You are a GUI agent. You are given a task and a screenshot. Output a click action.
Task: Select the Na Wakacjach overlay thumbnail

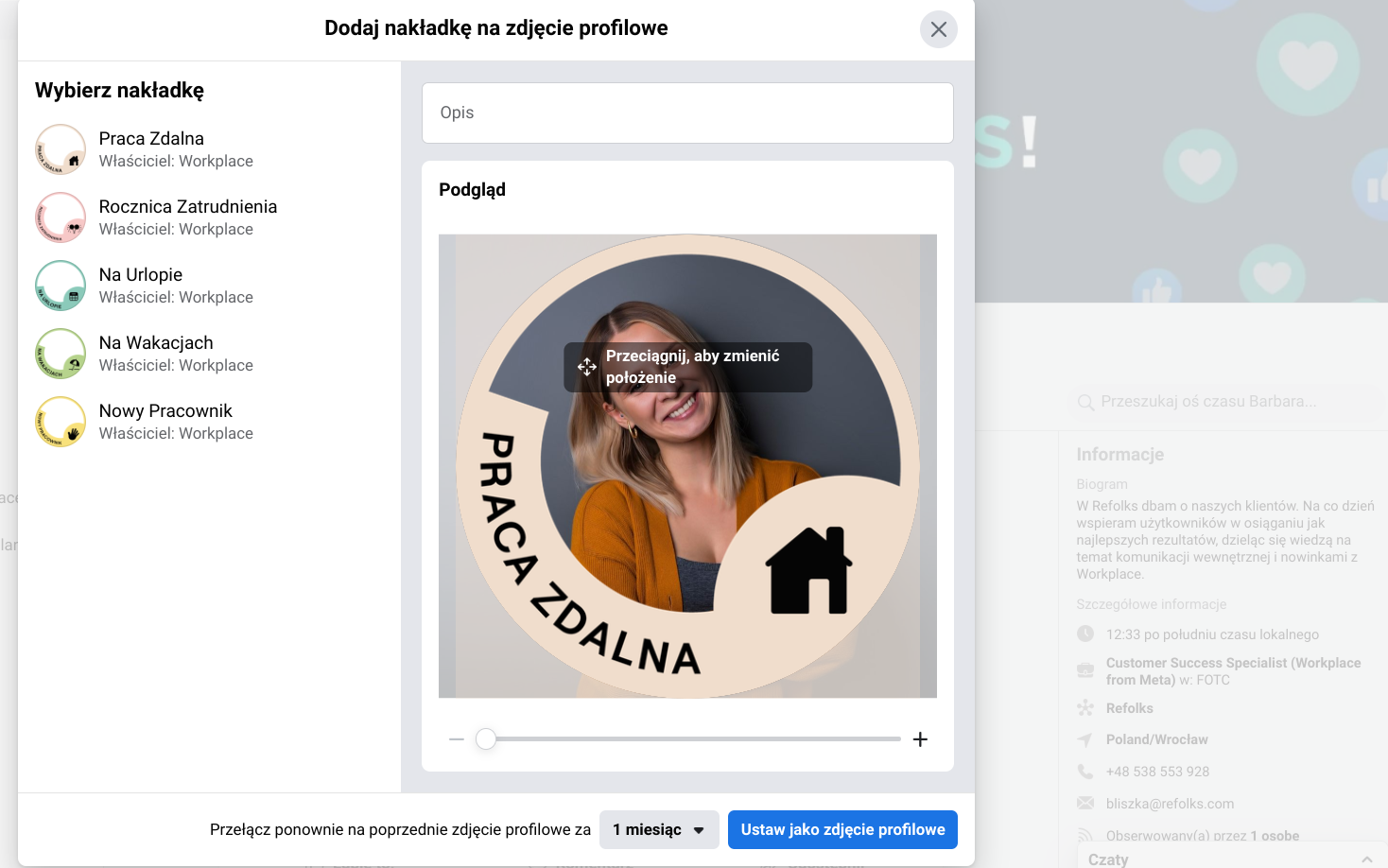[61, 353]
